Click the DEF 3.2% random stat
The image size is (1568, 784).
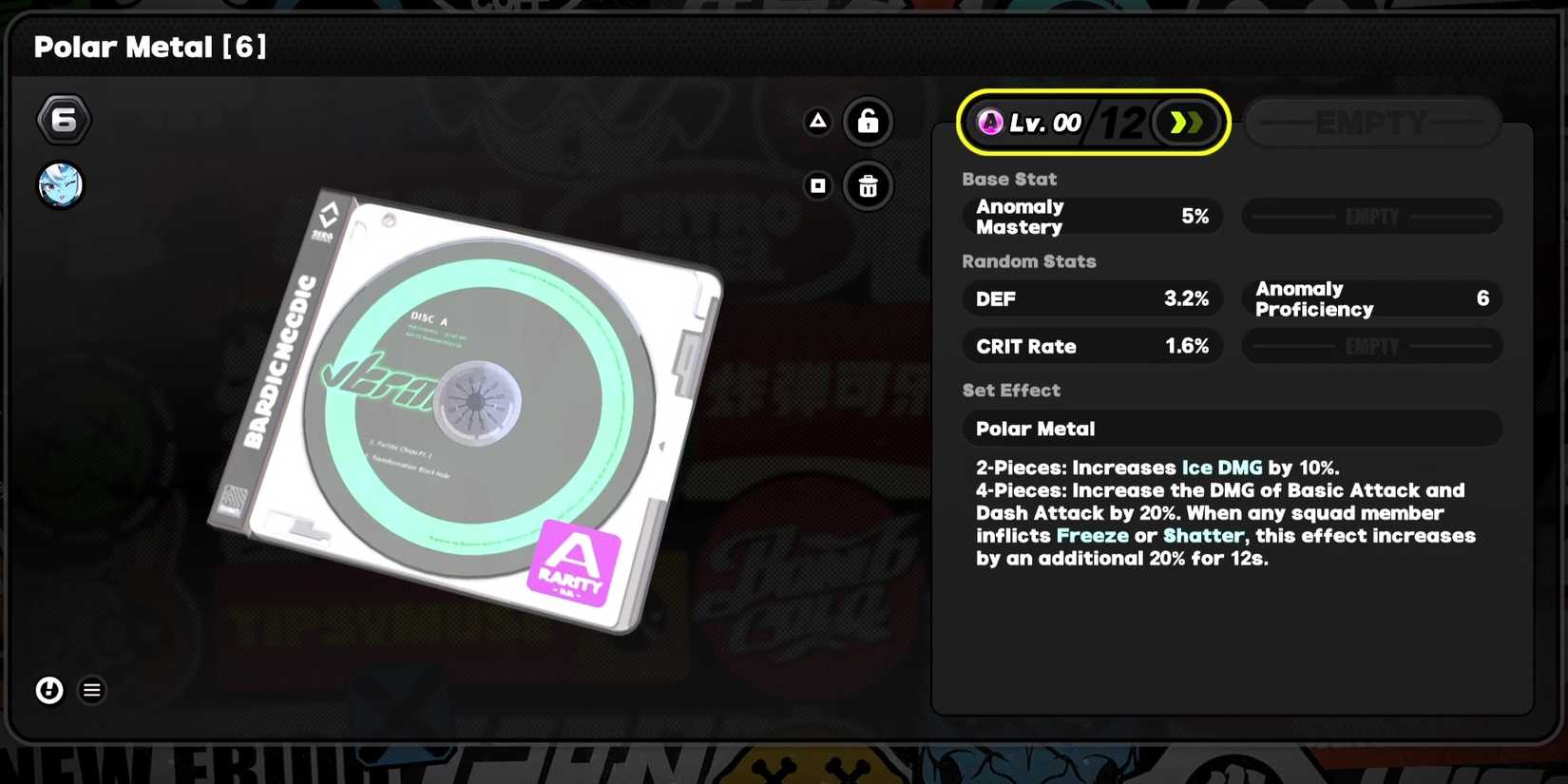point(1092,299)
